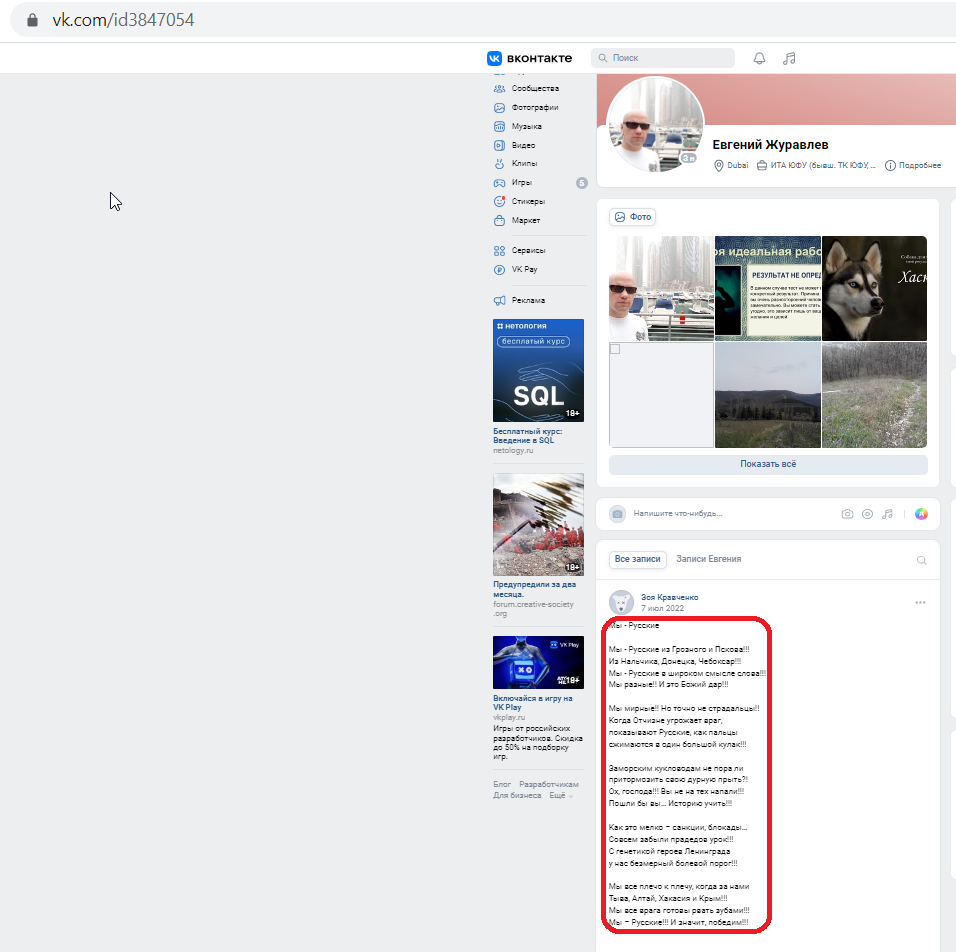Open the Фотографии sidebar icon
The image size is (956, 952).
tap(499, 107)
